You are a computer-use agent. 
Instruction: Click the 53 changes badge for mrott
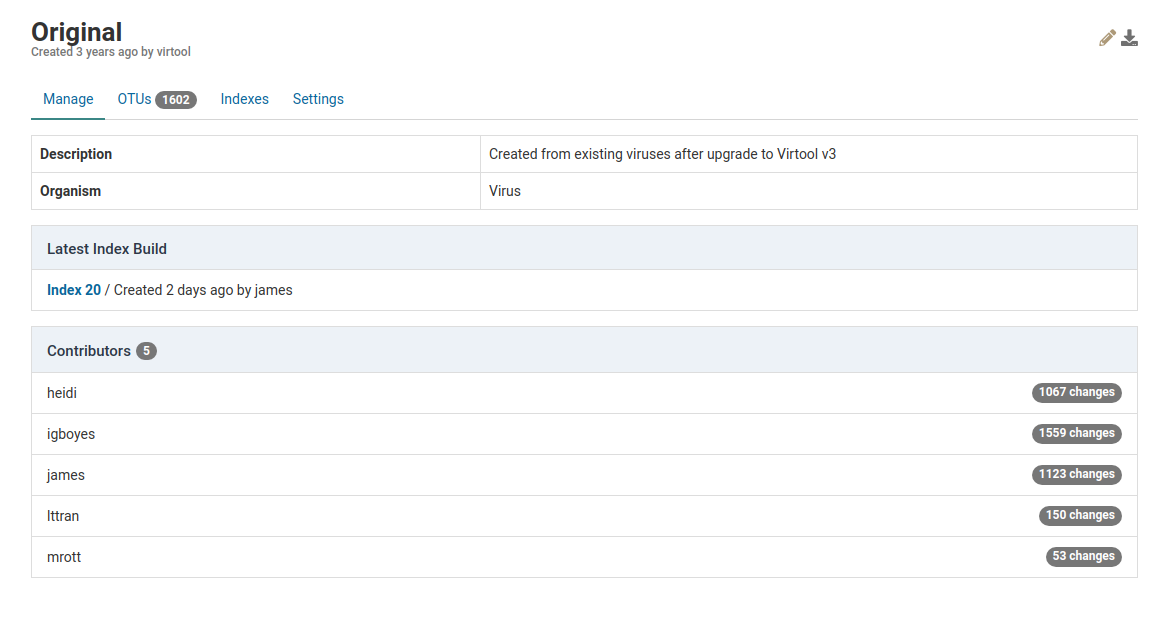point(1083,557)
